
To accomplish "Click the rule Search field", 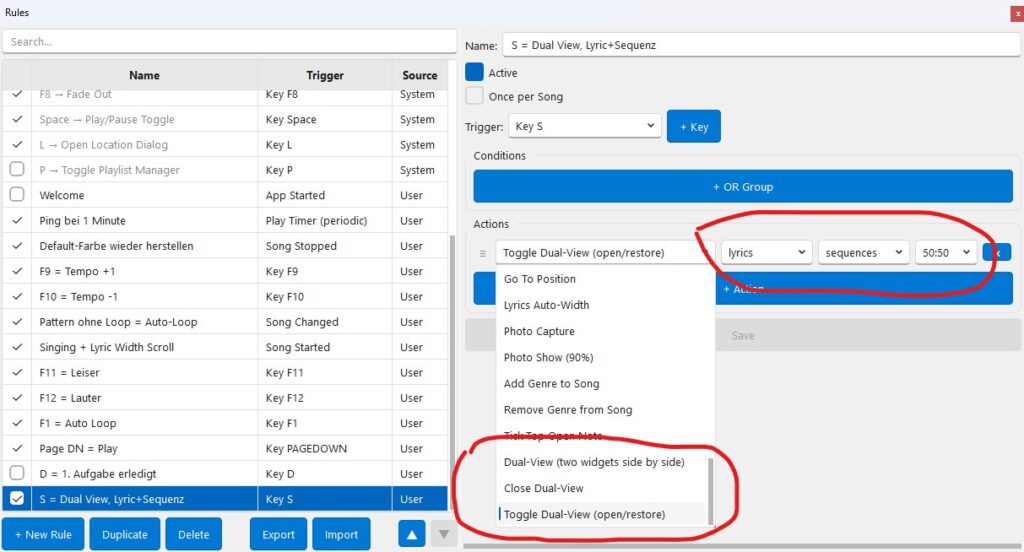I will point(230,42).
